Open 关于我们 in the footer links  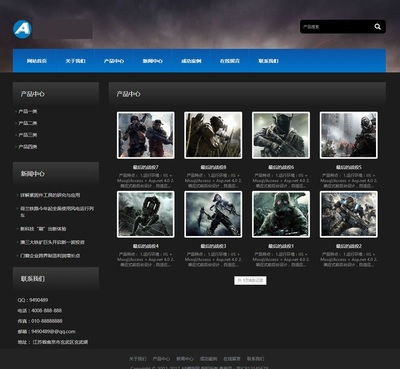point(138,359)
